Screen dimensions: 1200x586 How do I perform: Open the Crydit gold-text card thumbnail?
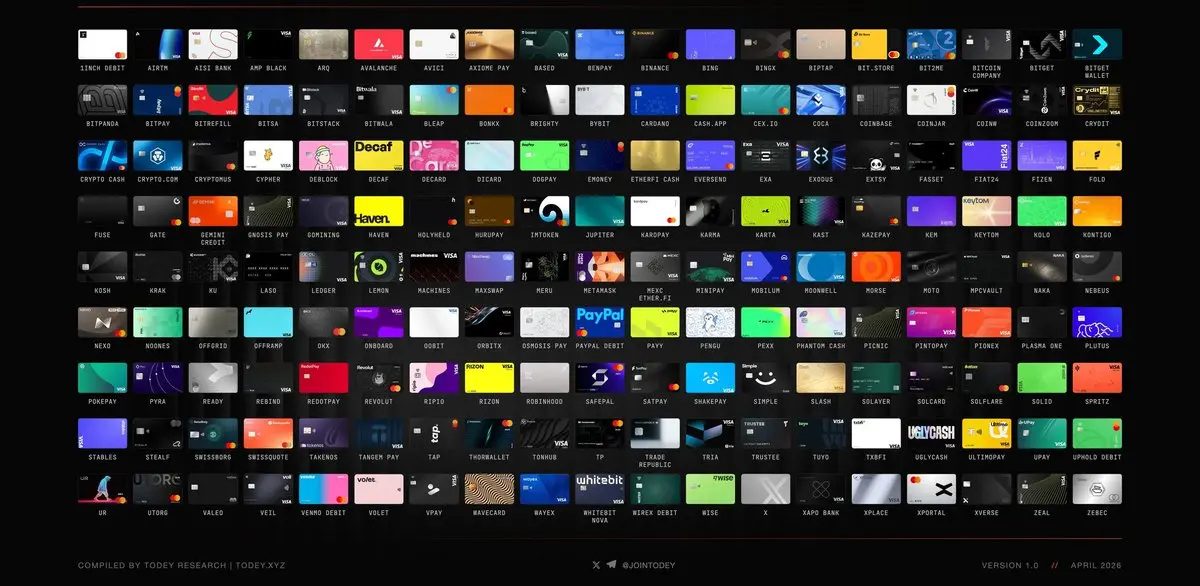coord(1097,100)
